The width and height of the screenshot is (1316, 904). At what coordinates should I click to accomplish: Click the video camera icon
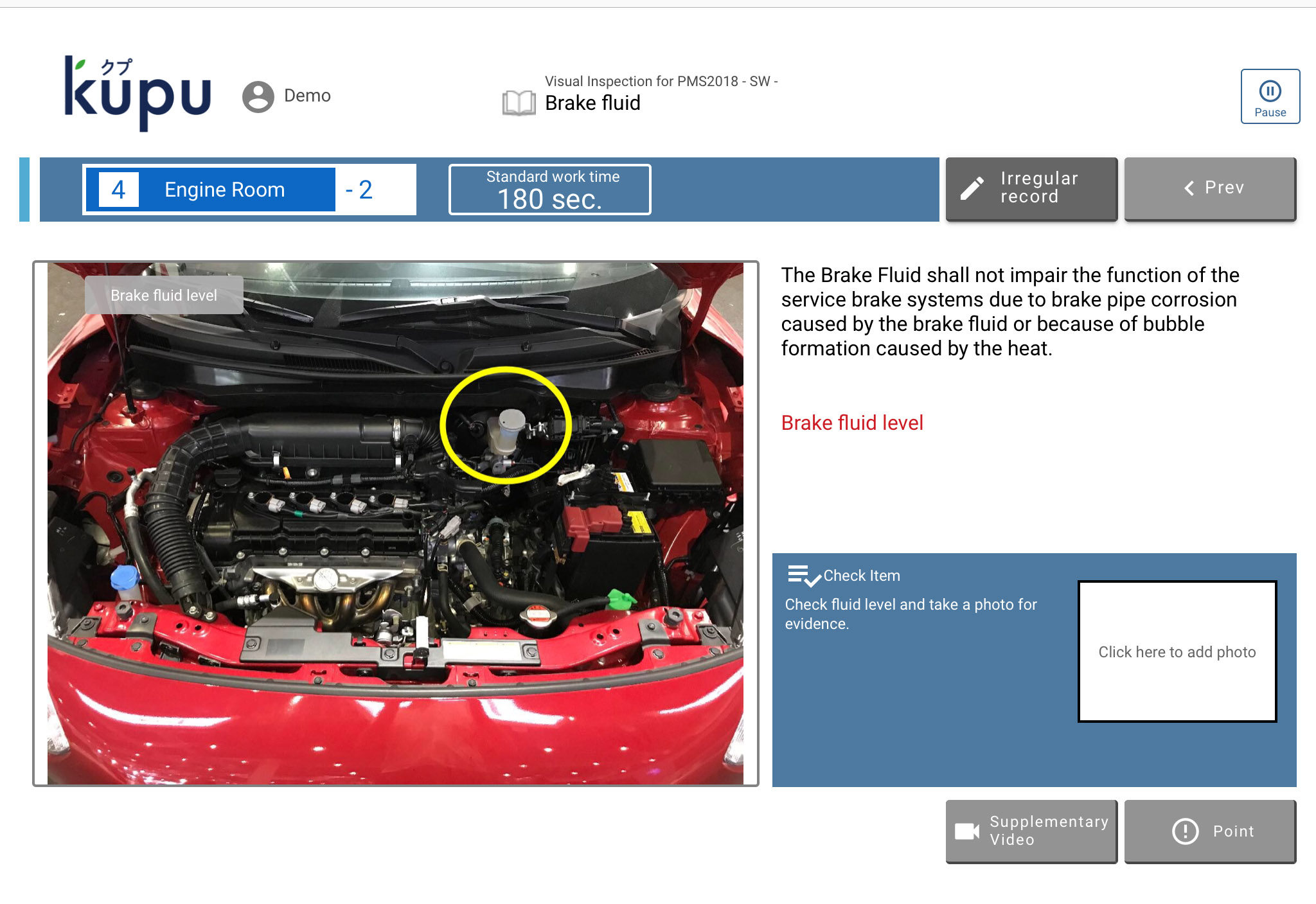[966, 831]
